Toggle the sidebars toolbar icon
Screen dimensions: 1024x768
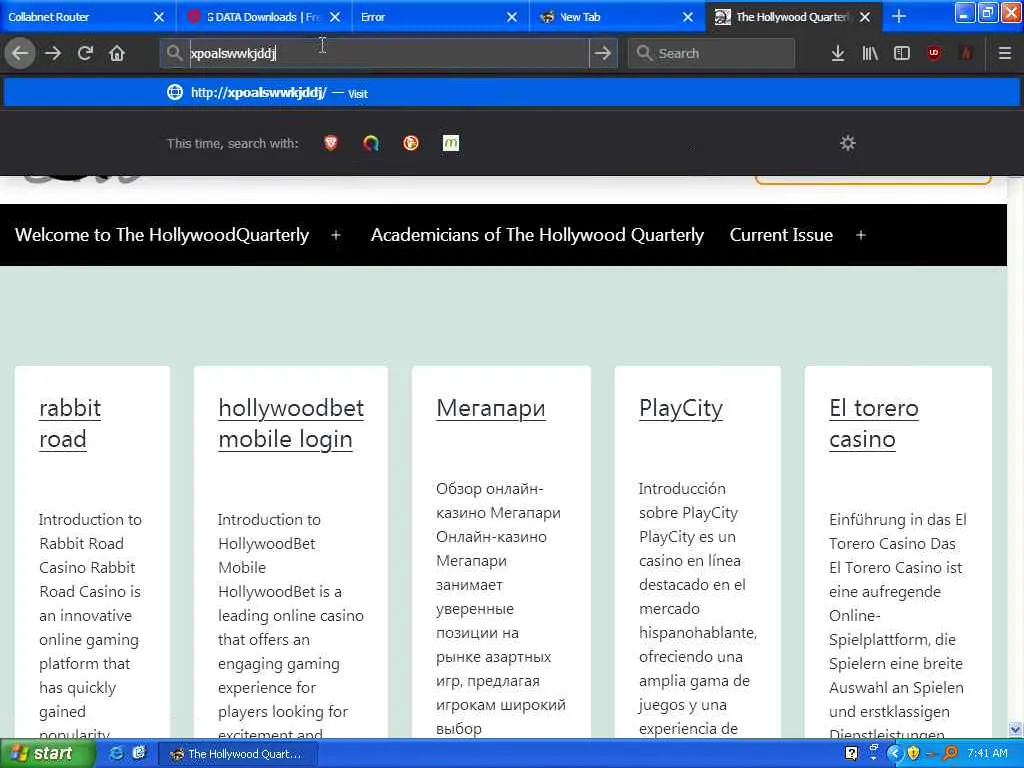click(x=902, y=54)
